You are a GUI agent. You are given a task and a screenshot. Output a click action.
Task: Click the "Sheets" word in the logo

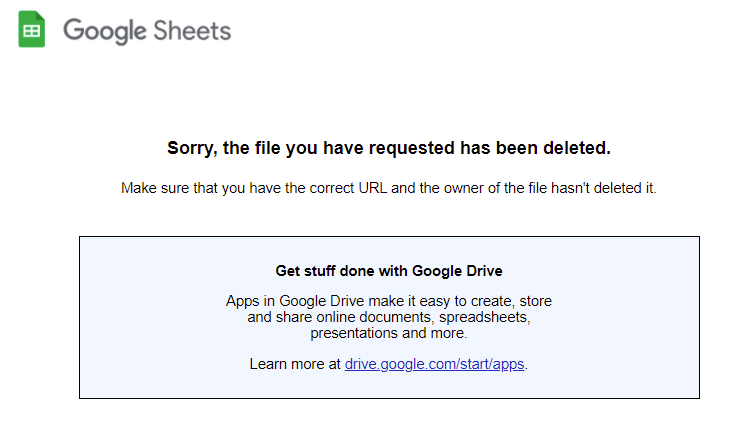[191, 30]
